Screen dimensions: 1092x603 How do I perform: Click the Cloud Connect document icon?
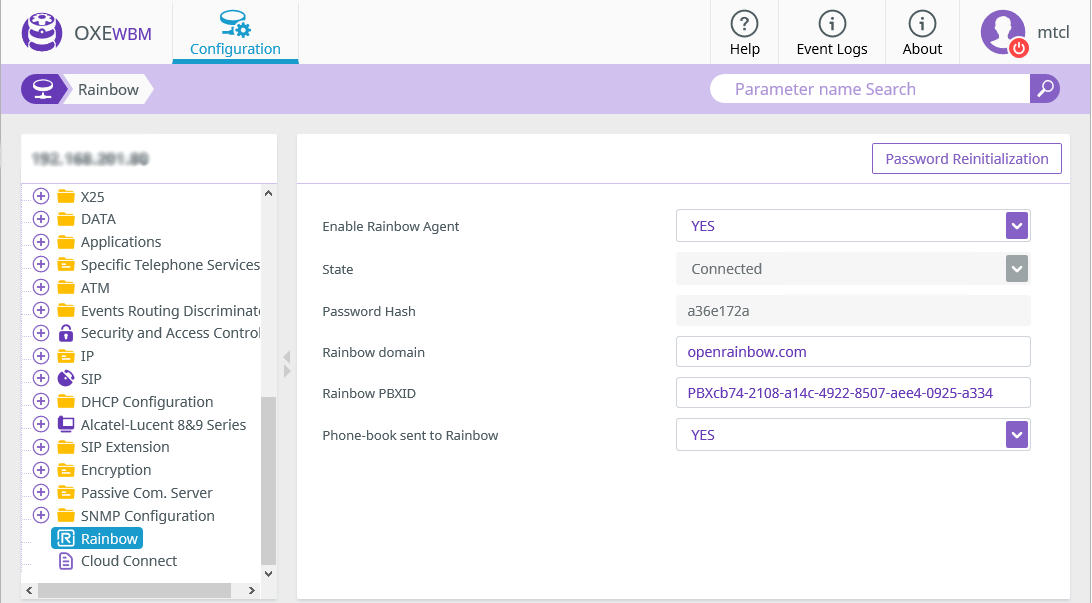point(65,561)
